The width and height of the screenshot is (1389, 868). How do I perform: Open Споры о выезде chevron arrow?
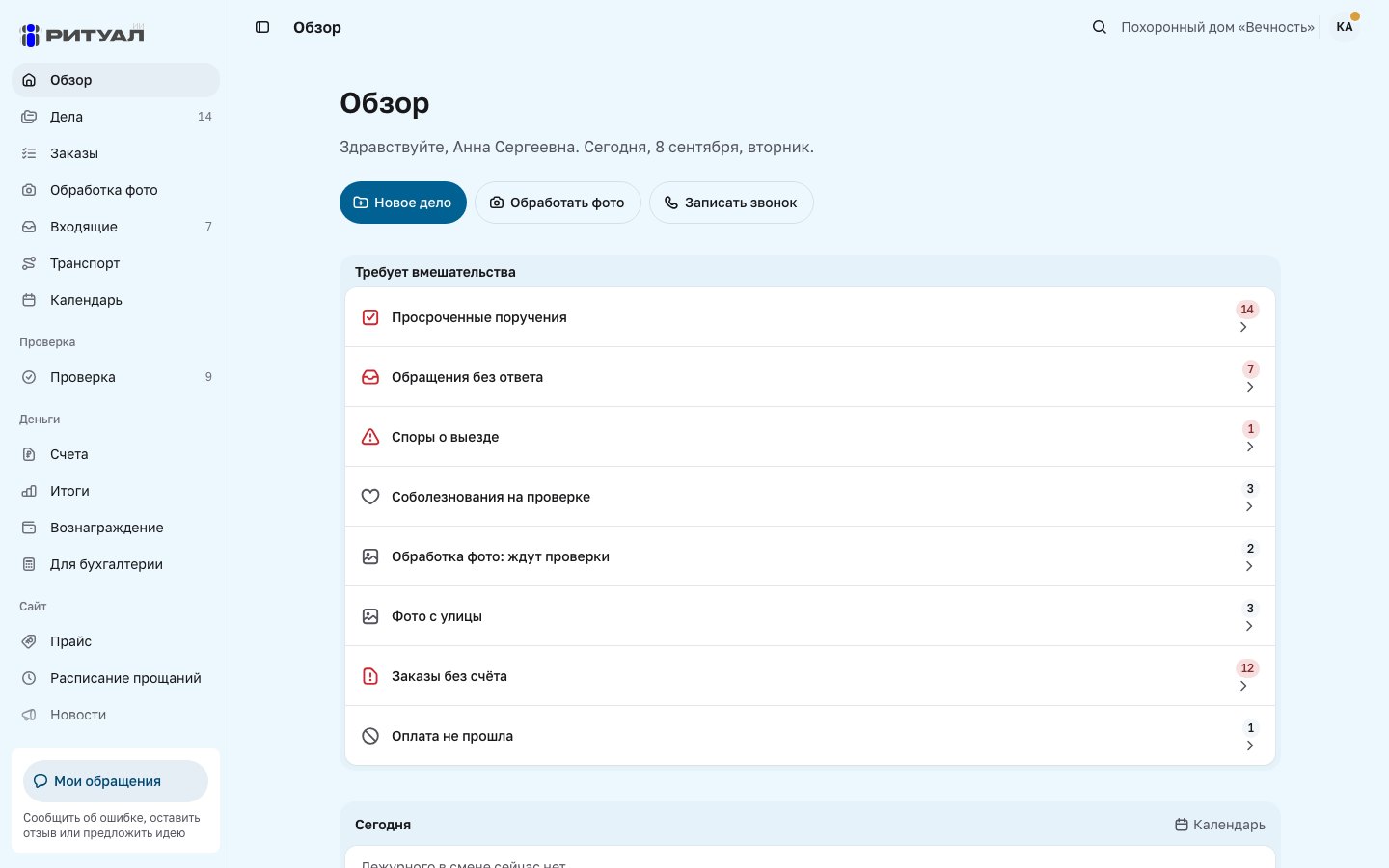click(1250, 447)
